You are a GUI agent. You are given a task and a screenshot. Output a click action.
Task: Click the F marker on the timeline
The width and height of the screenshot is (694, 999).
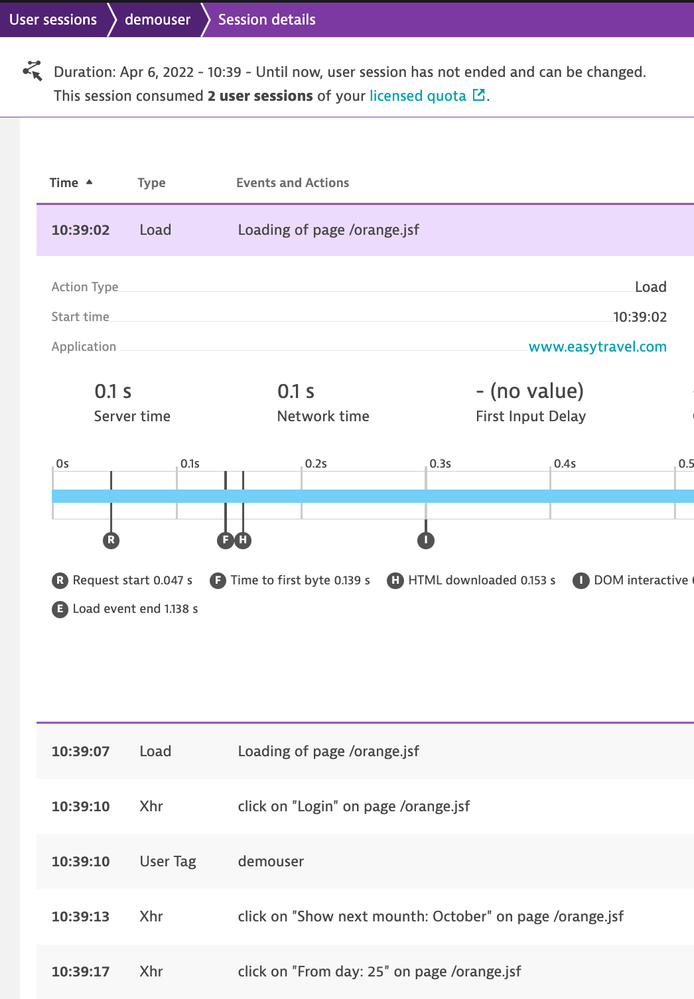click(225, 540)
